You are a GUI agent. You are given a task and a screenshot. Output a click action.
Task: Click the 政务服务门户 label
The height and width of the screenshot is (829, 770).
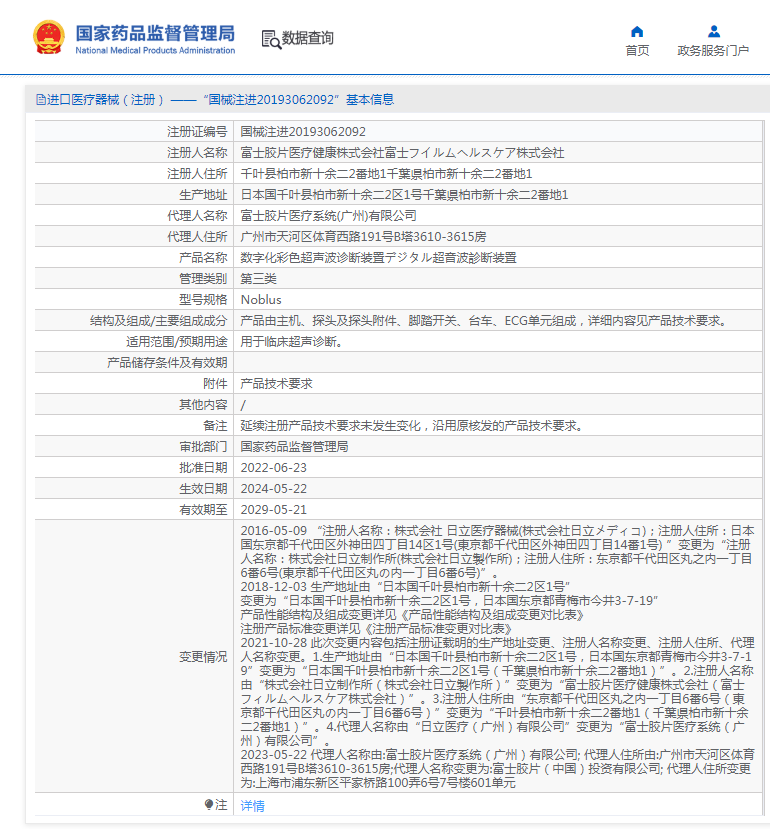[713, 51]
